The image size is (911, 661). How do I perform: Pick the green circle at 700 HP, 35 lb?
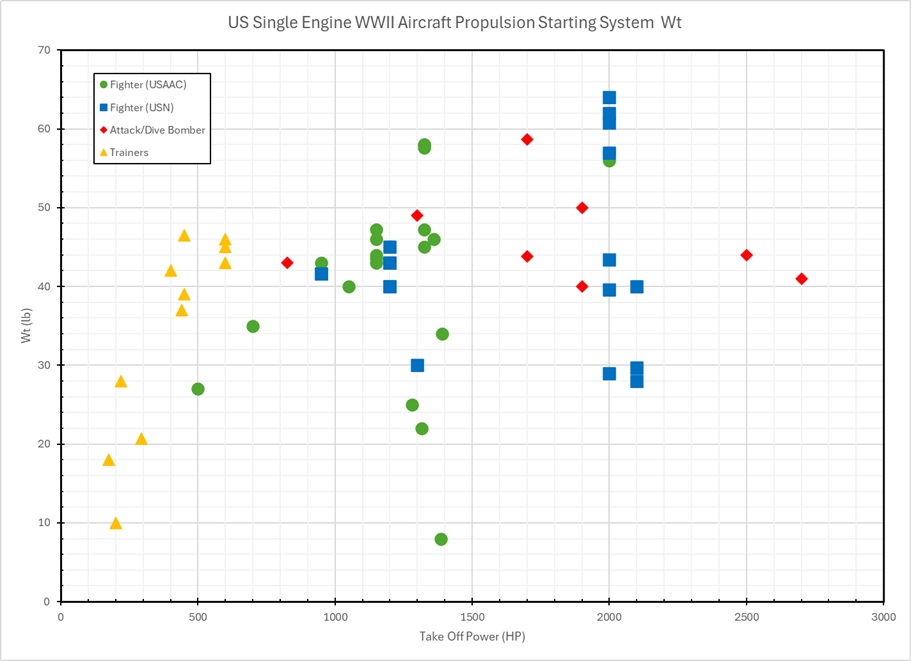tap(253, 326)
